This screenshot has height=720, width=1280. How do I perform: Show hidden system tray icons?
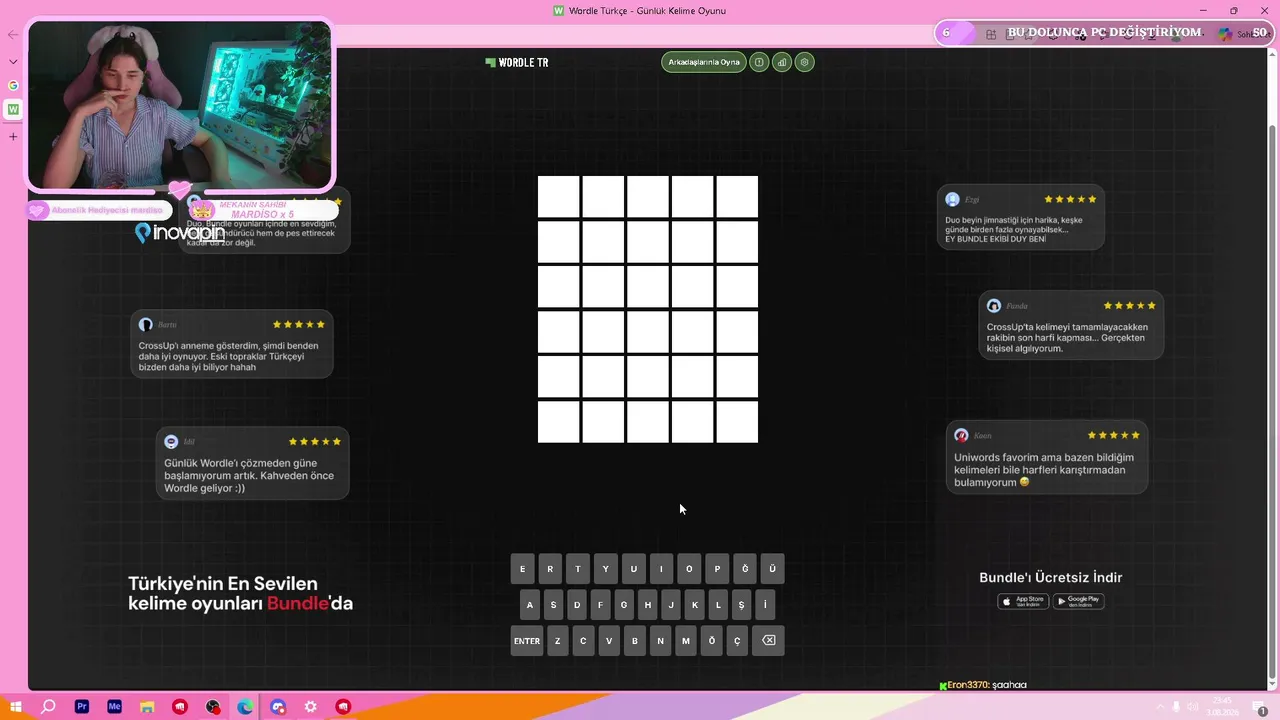click(x=1160, y=706)
